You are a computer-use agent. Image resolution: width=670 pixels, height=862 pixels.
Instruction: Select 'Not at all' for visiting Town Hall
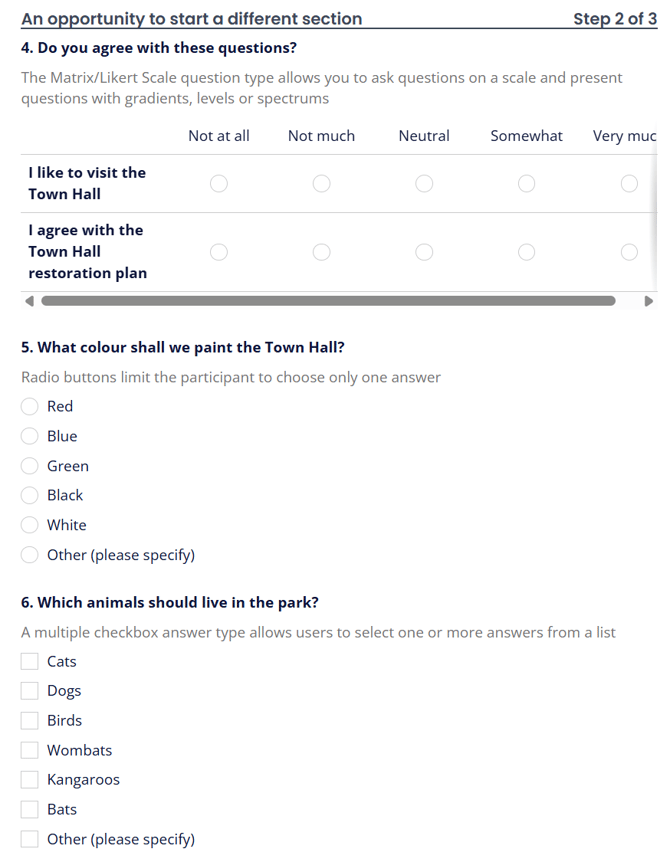tap(219, 184)
